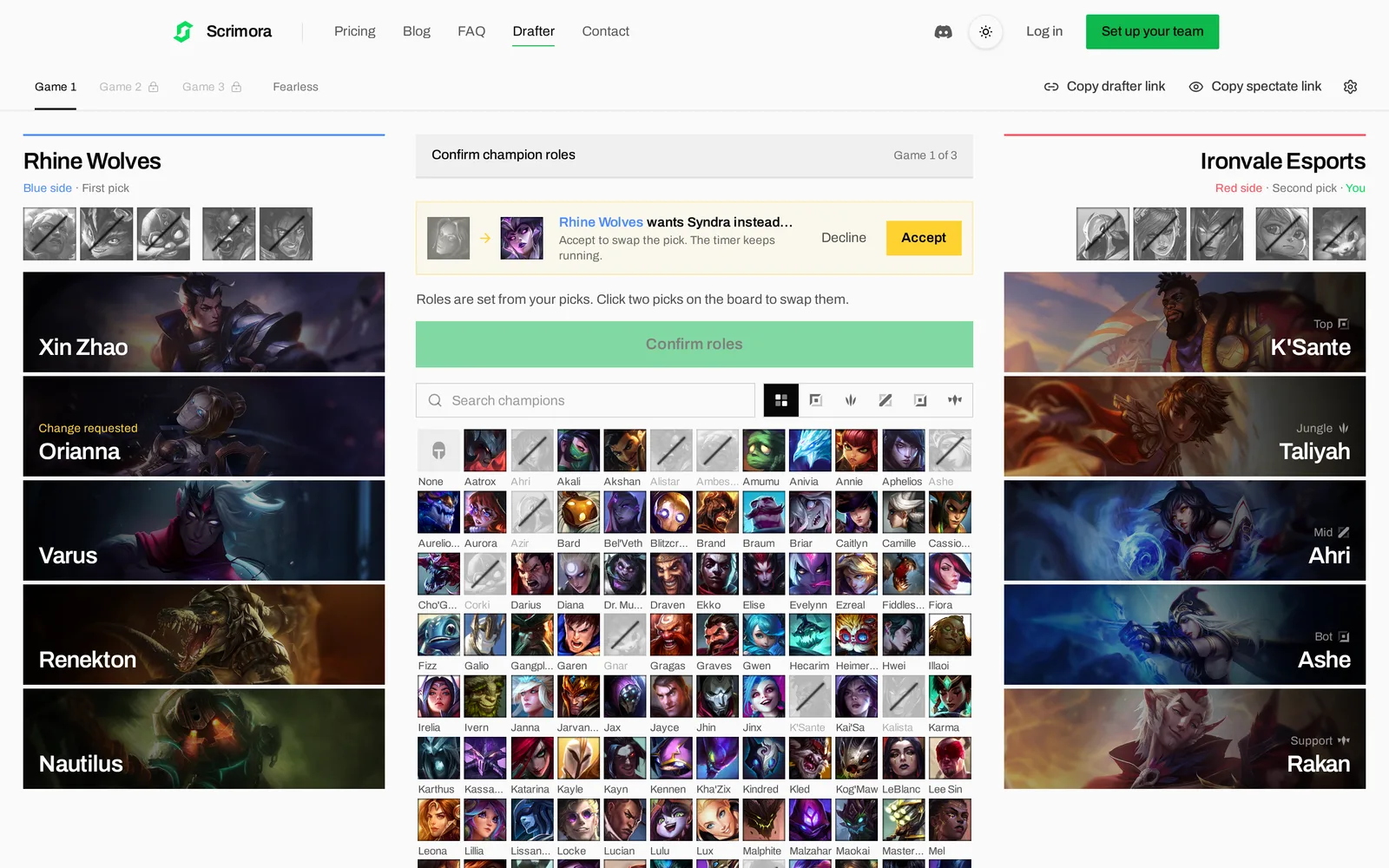Click the Xin Zhao pick card
The image size is (1389, 868).
point(204,322)
